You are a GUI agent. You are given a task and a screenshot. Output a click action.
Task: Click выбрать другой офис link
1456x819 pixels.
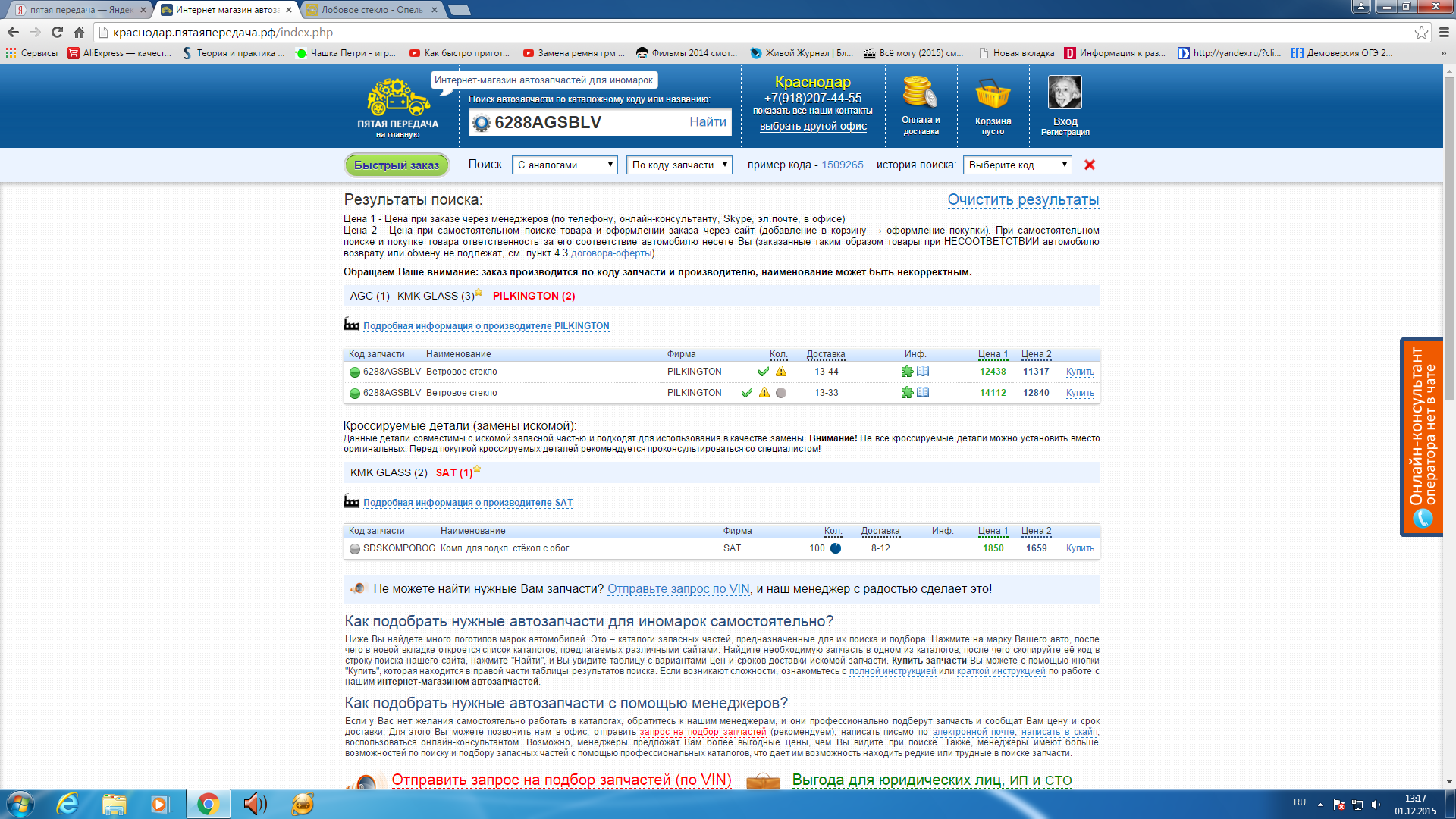[x=813, y=126]
